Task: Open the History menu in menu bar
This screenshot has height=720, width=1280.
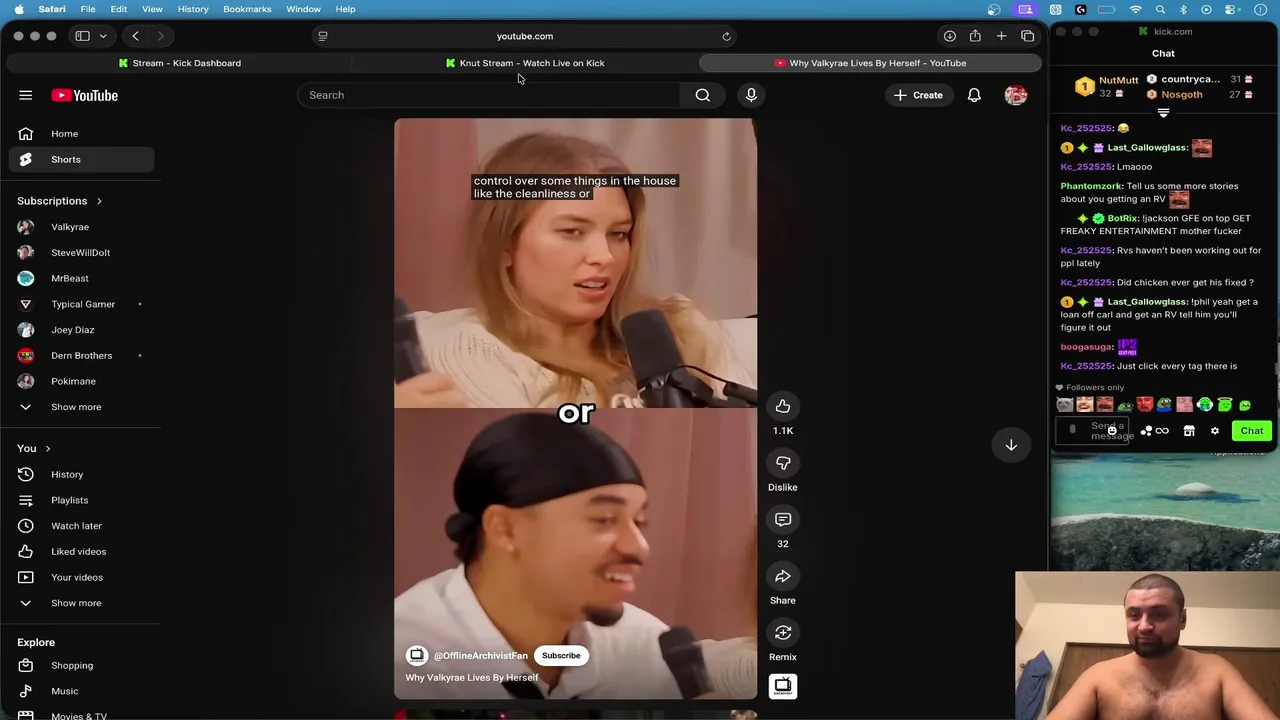Action: pyautogui.click(x=193, y=9)
